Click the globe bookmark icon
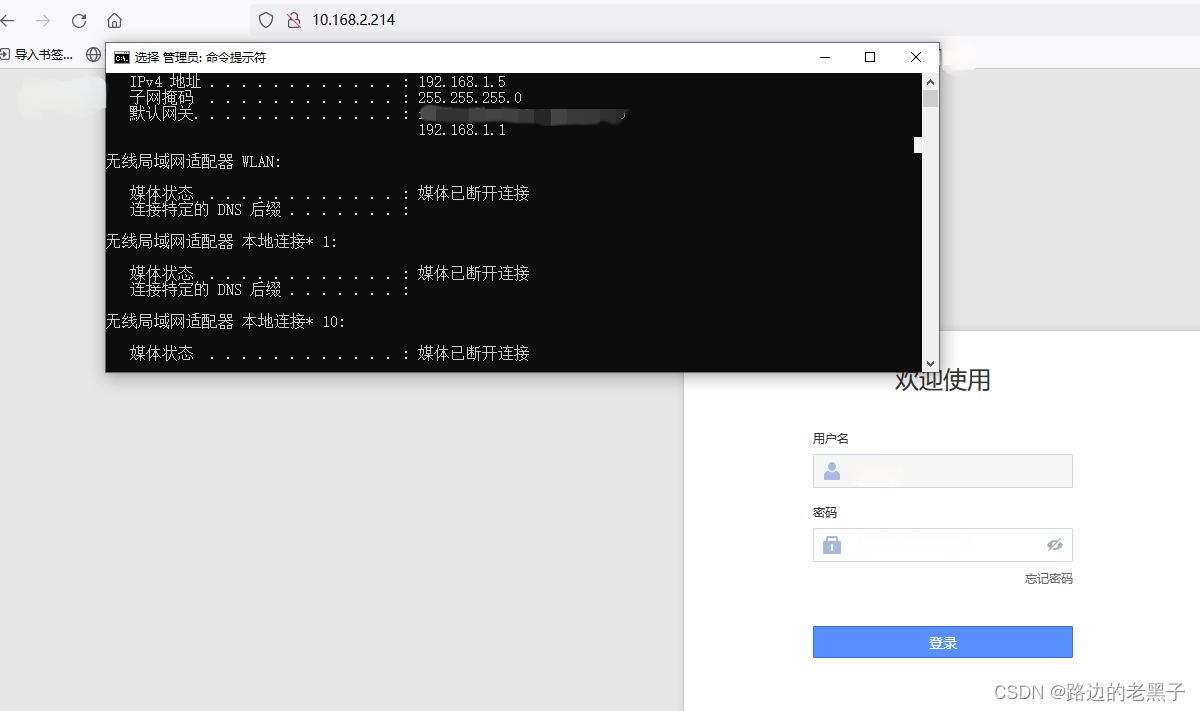 pos(94,54)
